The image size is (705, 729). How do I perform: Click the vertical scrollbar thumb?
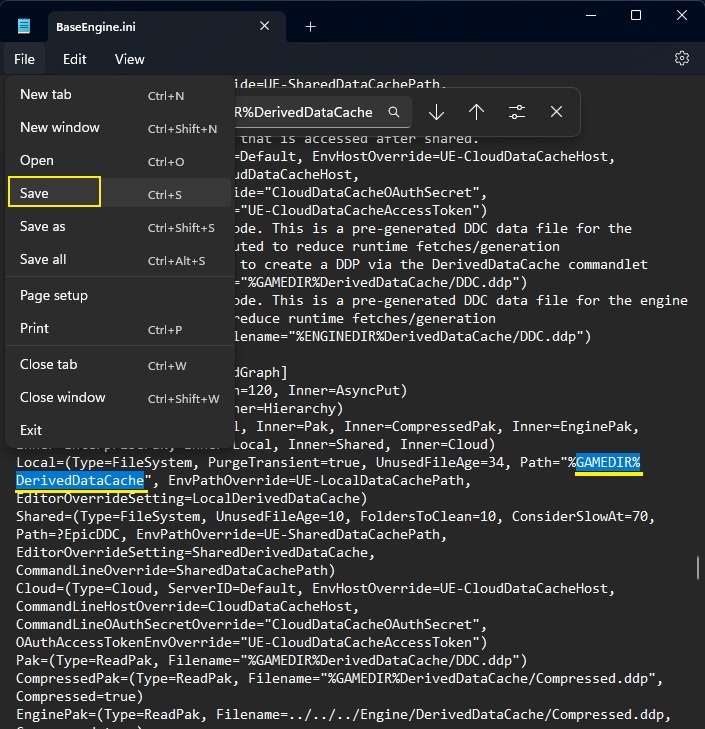pyautogui.click(x=698, y=567)
